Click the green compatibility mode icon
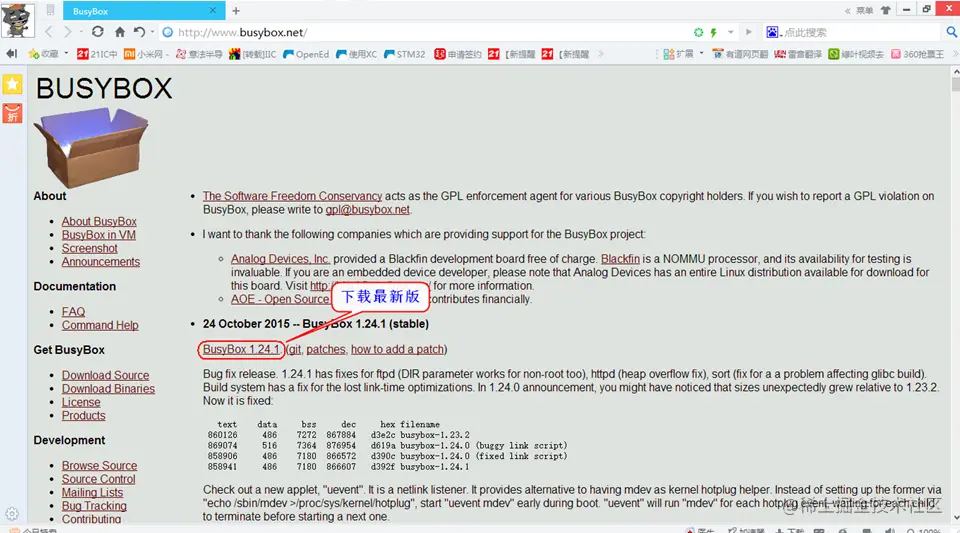960x533 pixels. [699, 32]
